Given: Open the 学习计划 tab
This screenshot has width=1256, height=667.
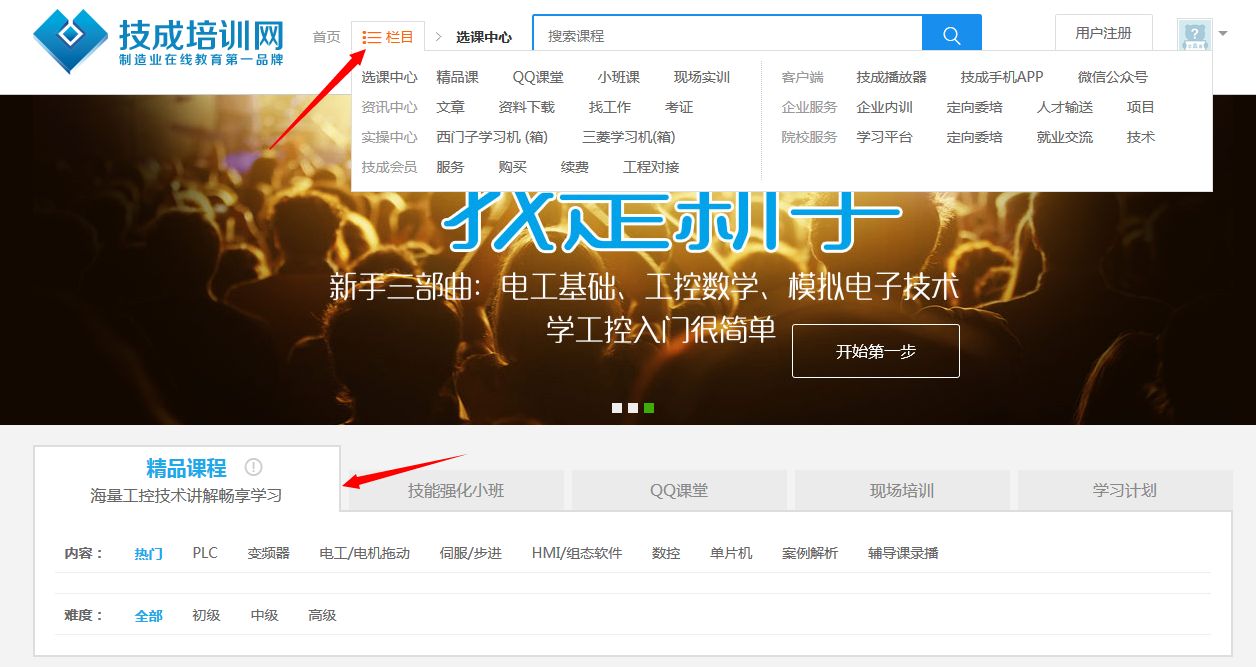Looking at the screenshot, I should (x=1124, y=490).
